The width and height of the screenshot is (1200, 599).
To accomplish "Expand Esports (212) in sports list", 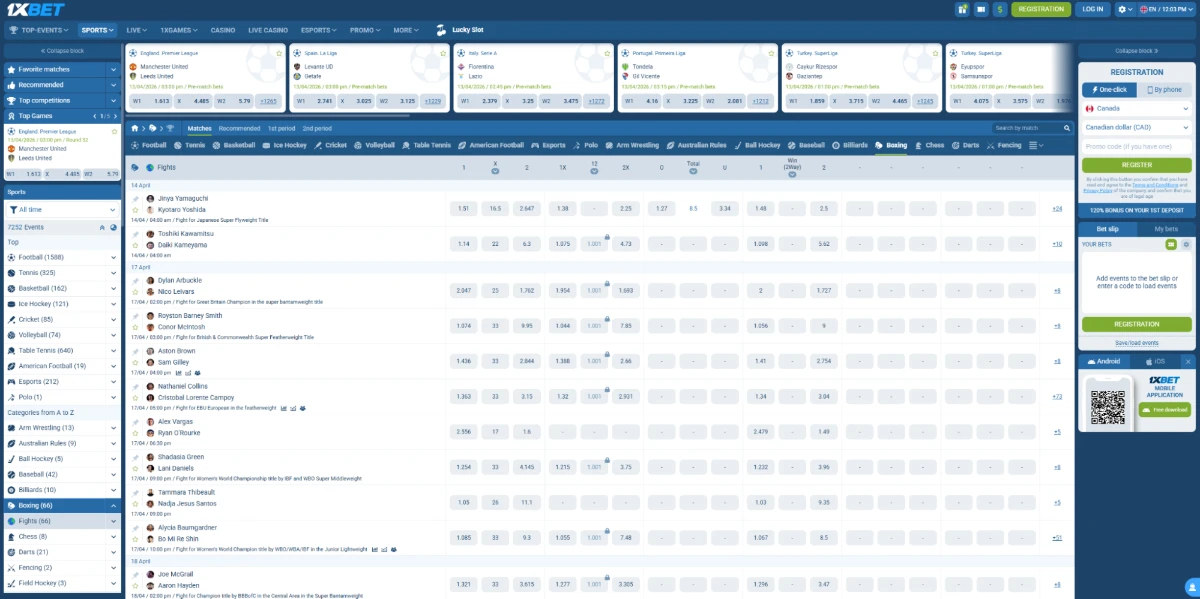I will (113, 381).
